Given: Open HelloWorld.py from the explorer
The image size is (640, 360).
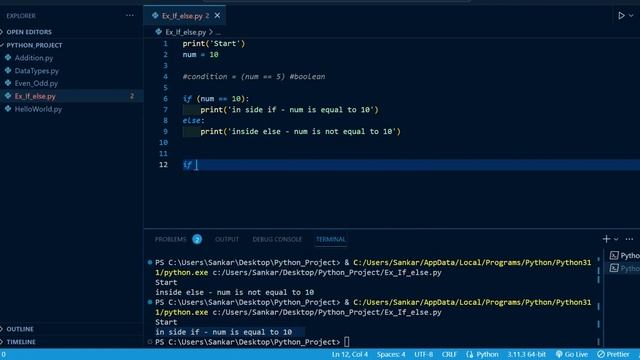Looking at the screenshot, I should tap(38, 109).
